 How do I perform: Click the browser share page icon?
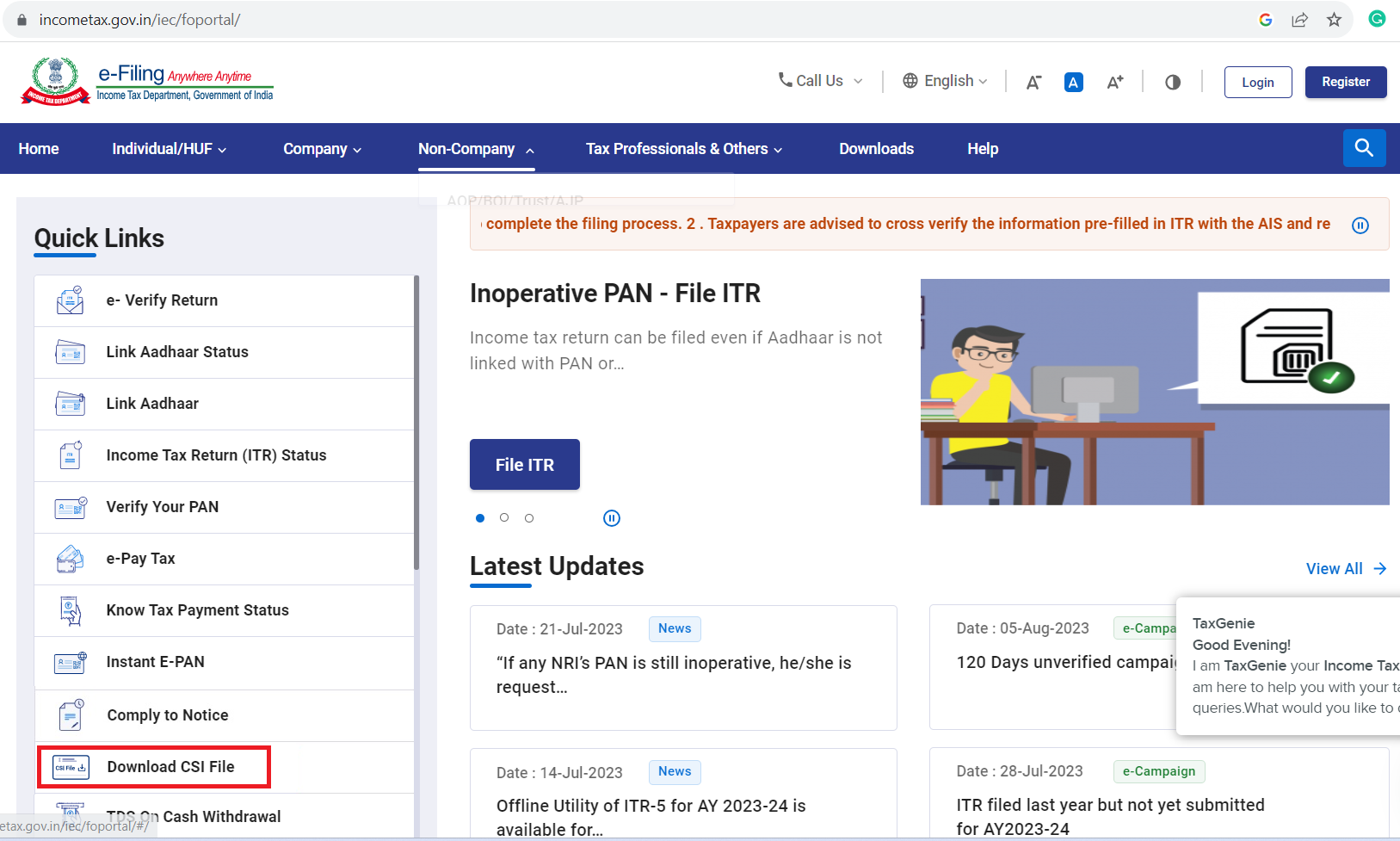click(1299, 20)
